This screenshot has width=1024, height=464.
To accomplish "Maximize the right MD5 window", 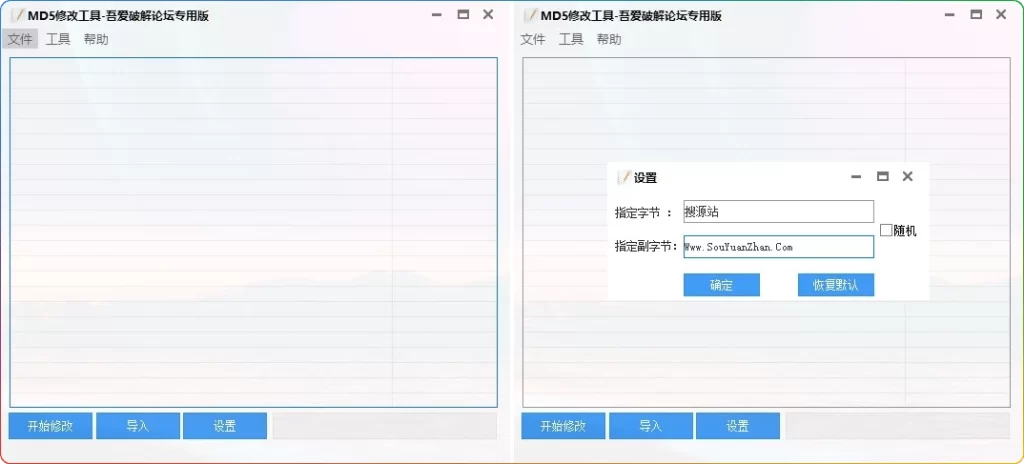I will pyautogui.click(x=976, y=14).
